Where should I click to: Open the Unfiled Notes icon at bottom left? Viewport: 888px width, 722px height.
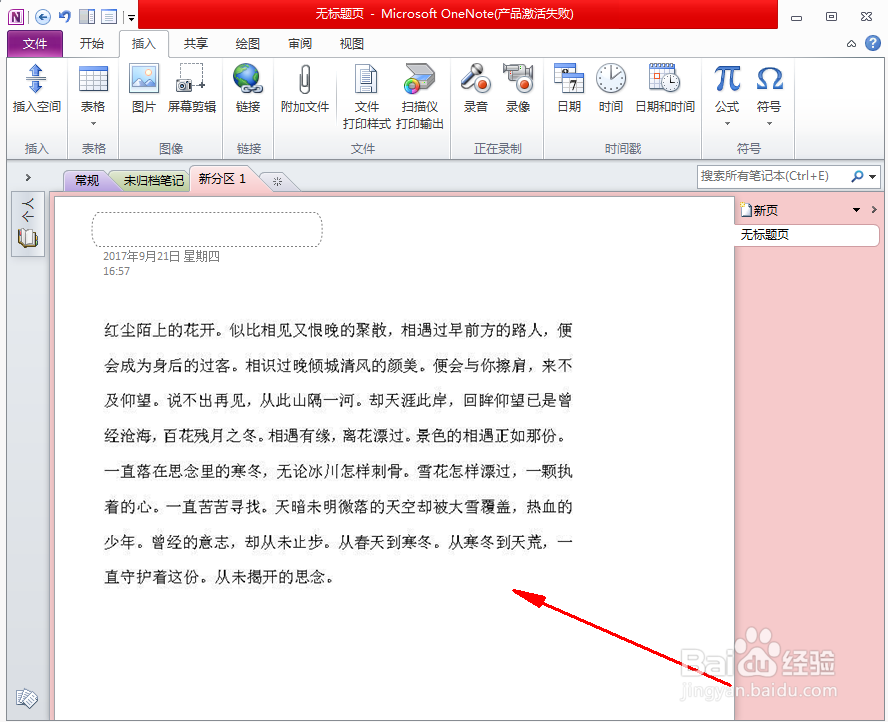tap(27, 698)
